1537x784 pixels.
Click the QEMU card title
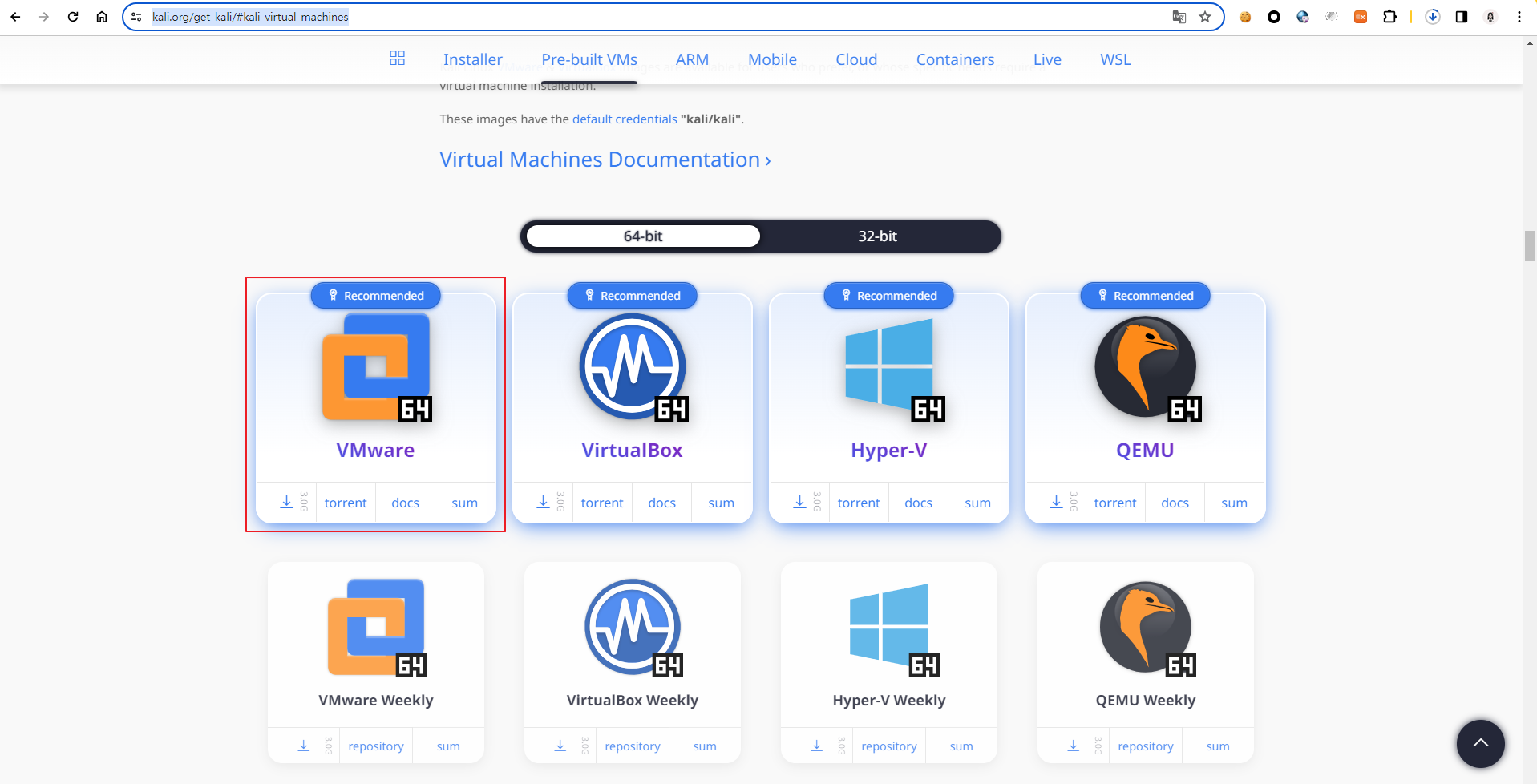point(1145,451)
